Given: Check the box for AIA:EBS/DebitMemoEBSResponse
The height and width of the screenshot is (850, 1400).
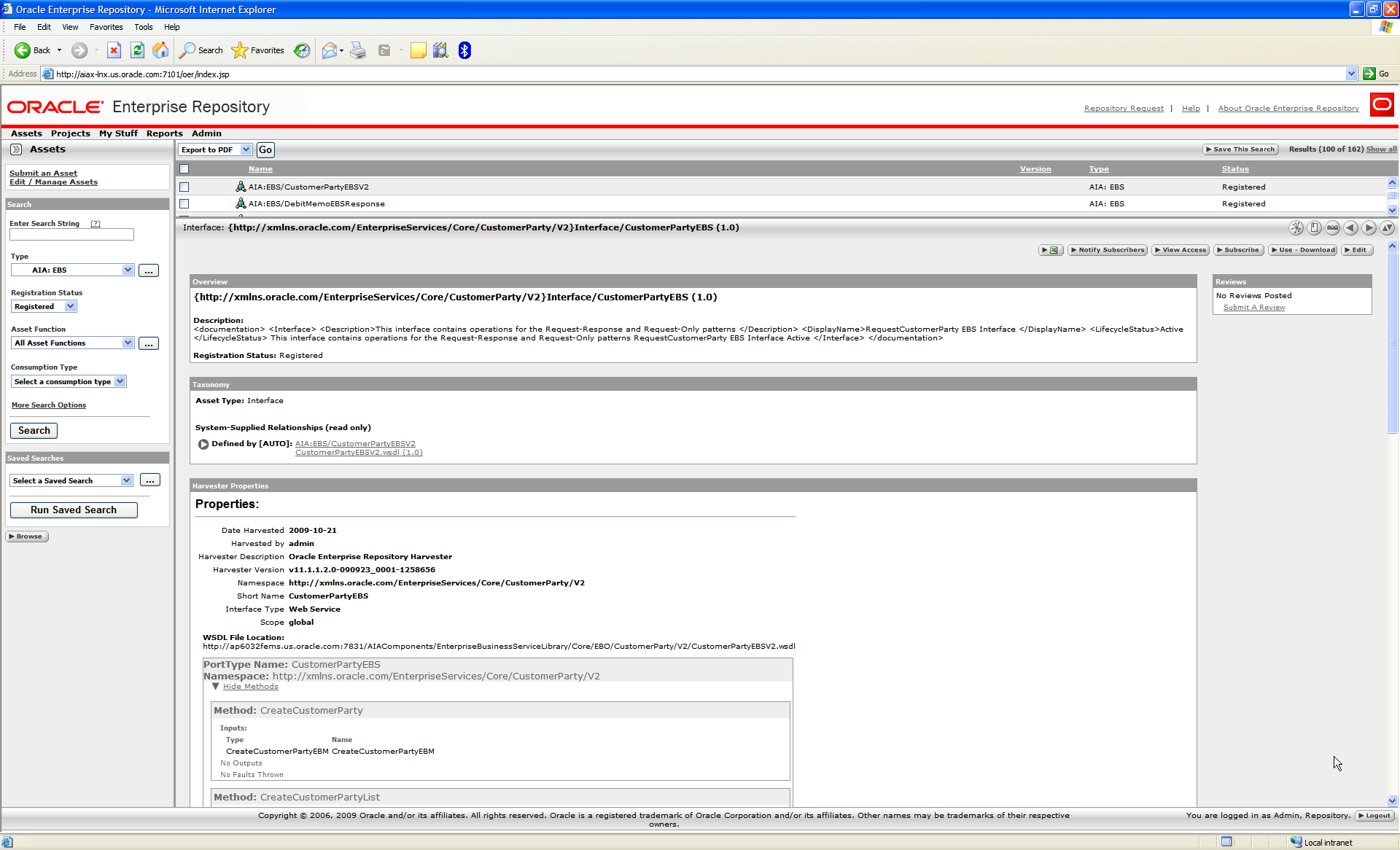Looking at the screenshot, I should [x=184, y=204].
